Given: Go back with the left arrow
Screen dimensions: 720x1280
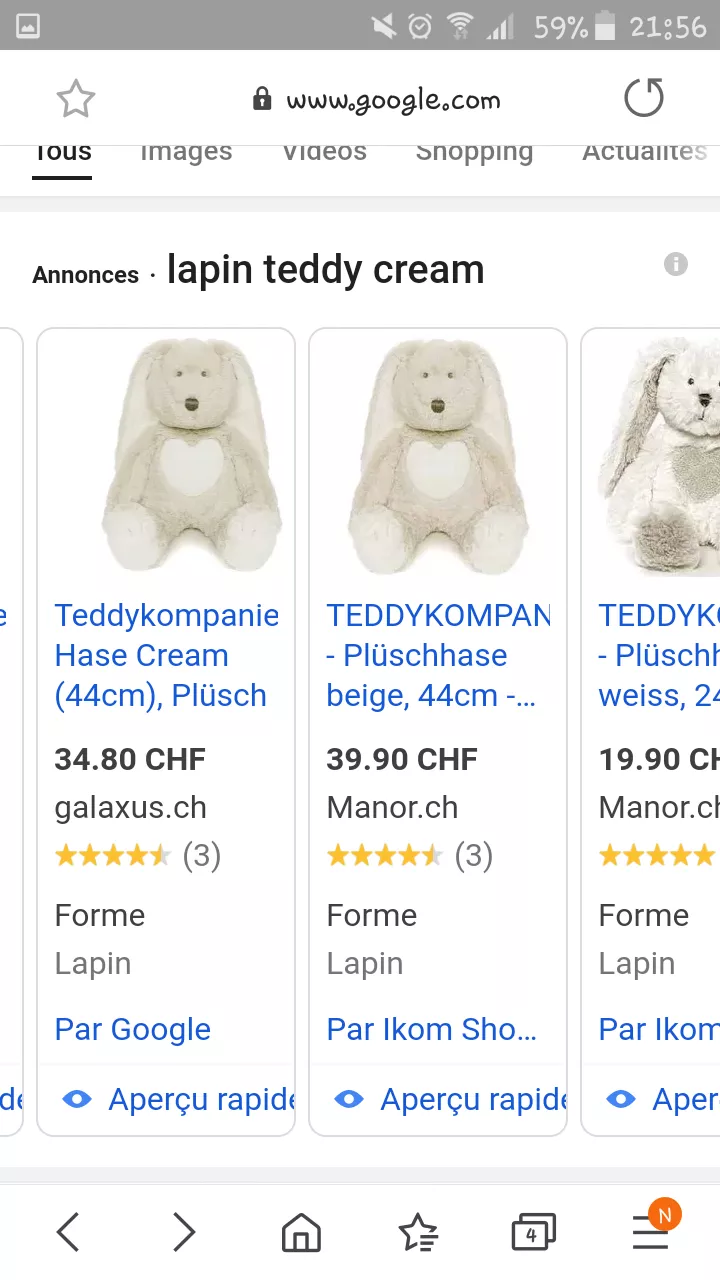Looking at the screenshot, I should coord(68,1232).
